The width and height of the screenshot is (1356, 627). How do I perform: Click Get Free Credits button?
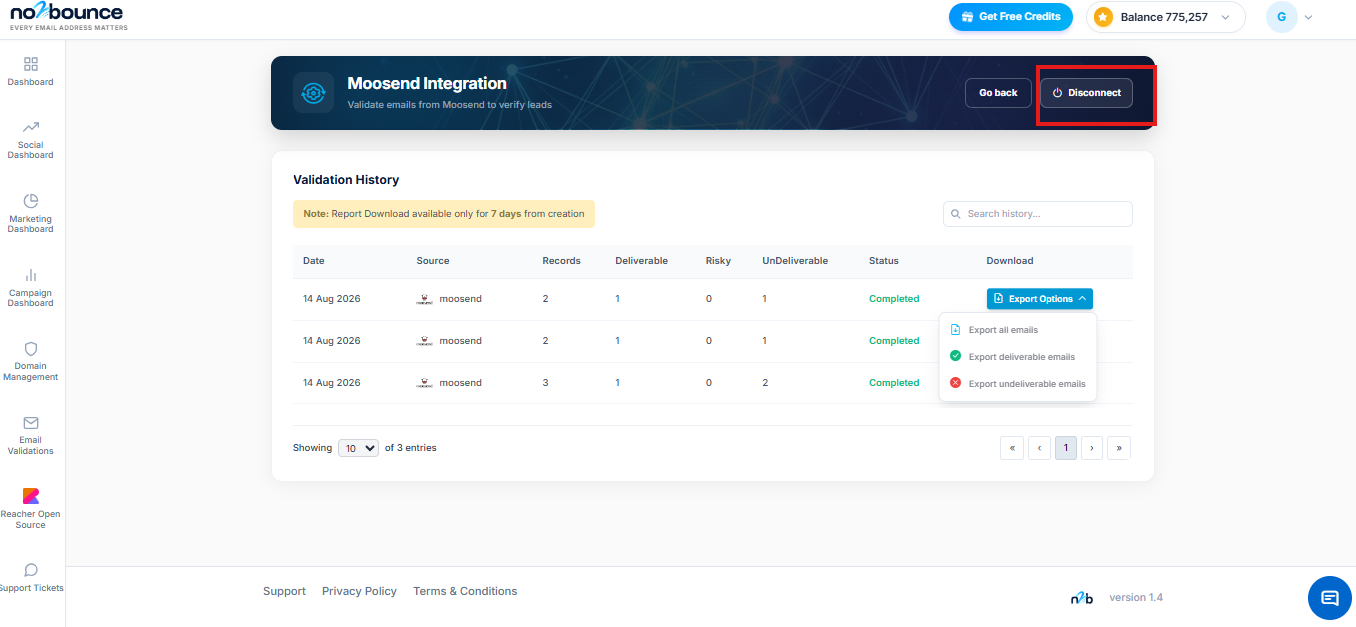tap(1011, 17)
